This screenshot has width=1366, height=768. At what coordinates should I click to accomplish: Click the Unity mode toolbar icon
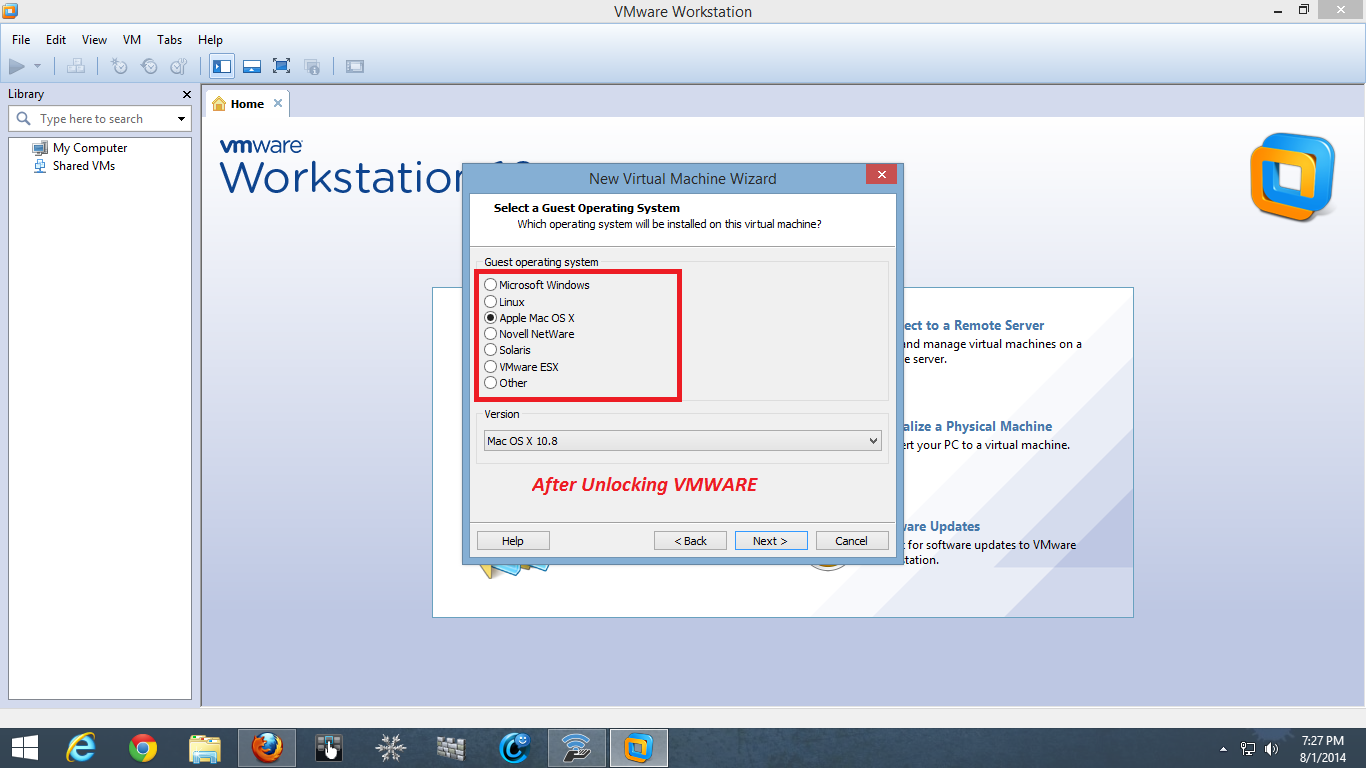pyautogui.click(x=312, y=66)
